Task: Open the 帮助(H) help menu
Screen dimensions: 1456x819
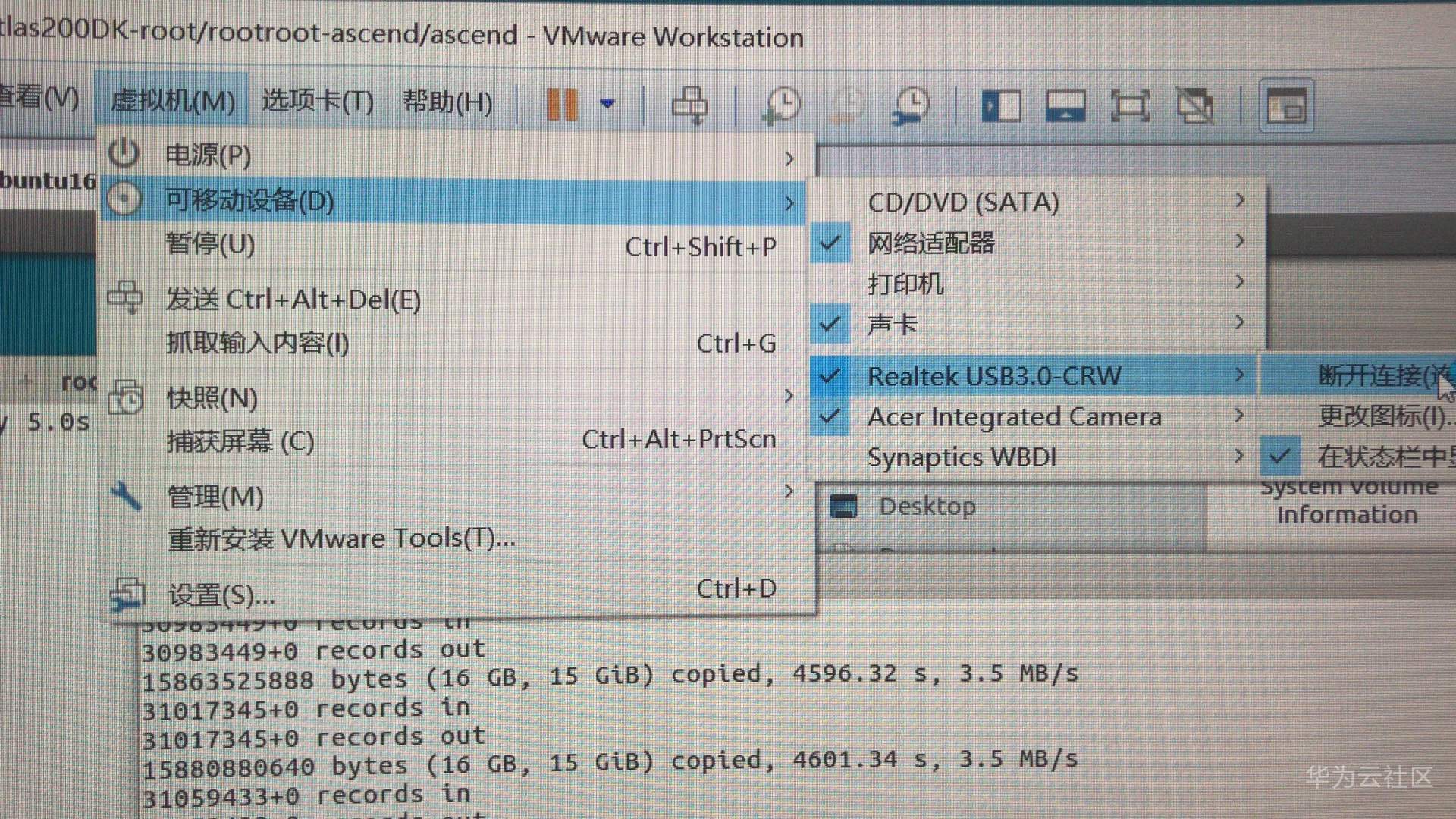Action: [x=447, y=101]
